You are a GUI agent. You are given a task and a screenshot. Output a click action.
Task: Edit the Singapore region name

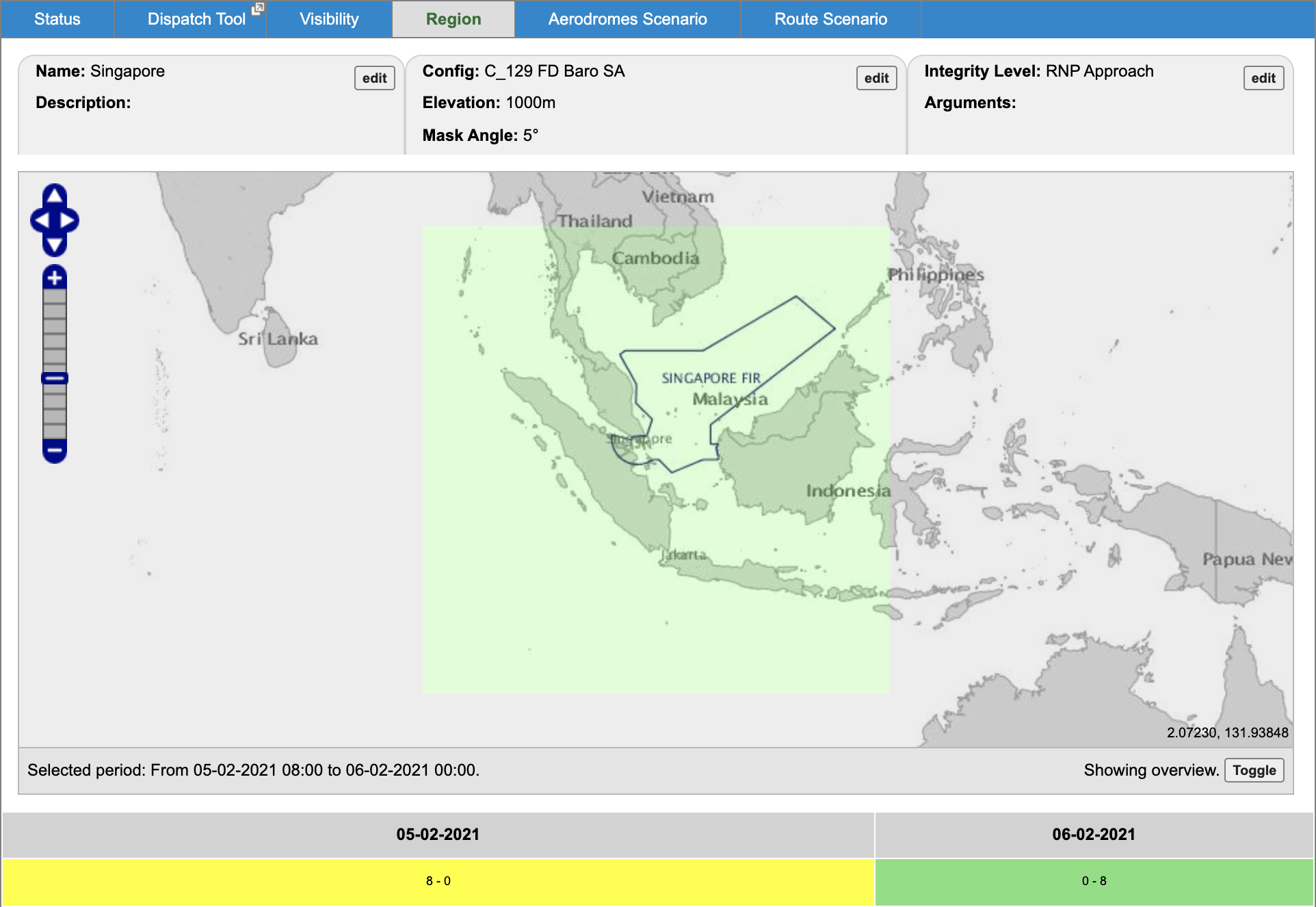[373, 78]
